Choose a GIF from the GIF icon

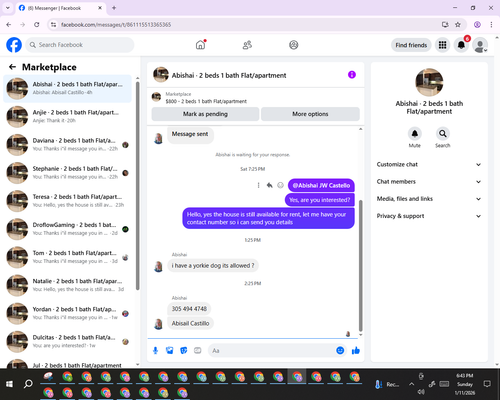click(x=198, y=350)
